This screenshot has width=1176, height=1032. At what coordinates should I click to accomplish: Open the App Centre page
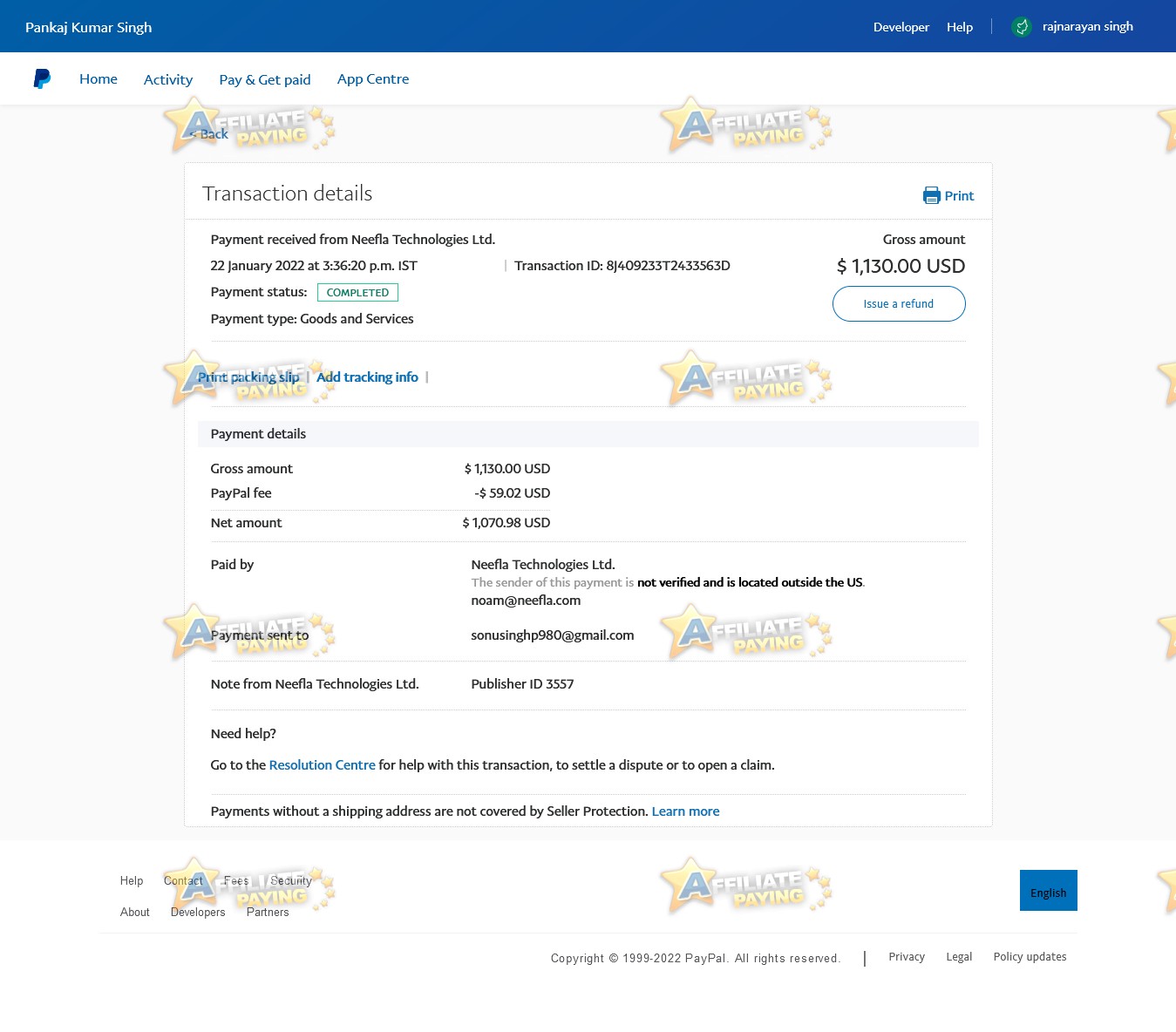tap(373, 79)
